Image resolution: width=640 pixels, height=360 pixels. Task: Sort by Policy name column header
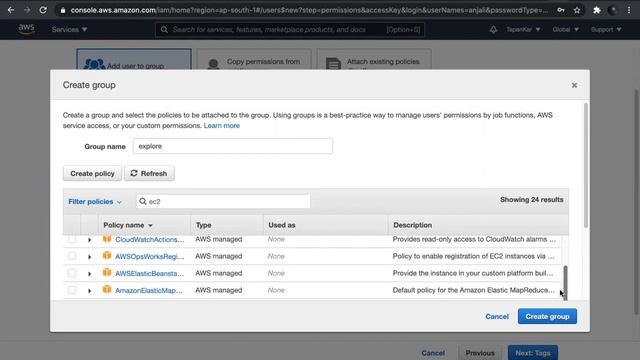click(x=128, y=225)
